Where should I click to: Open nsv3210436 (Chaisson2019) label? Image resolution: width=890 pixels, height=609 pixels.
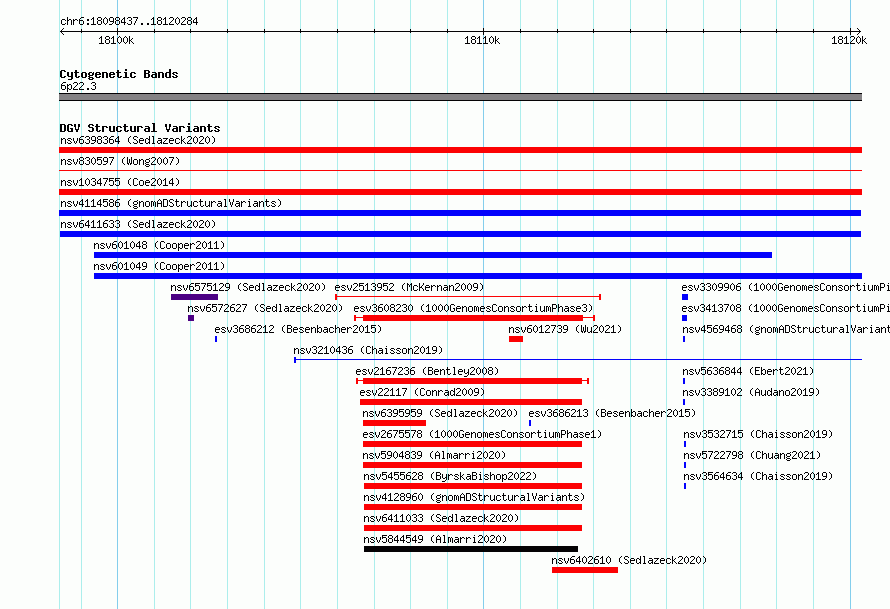368,350
